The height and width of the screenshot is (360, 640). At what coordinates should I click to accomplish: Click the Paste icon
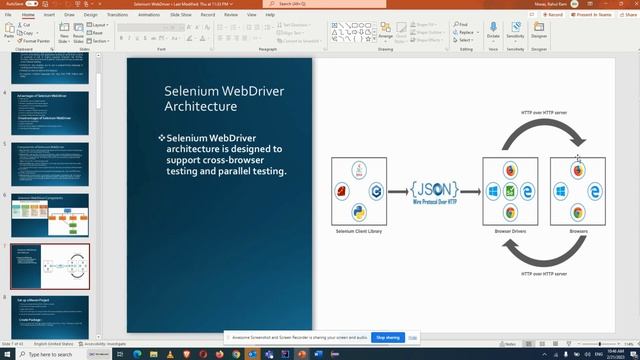9,29
